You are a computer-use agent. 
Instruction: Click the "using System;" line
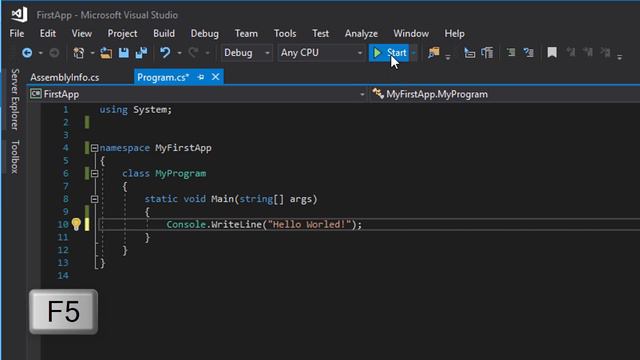point(136,110)
